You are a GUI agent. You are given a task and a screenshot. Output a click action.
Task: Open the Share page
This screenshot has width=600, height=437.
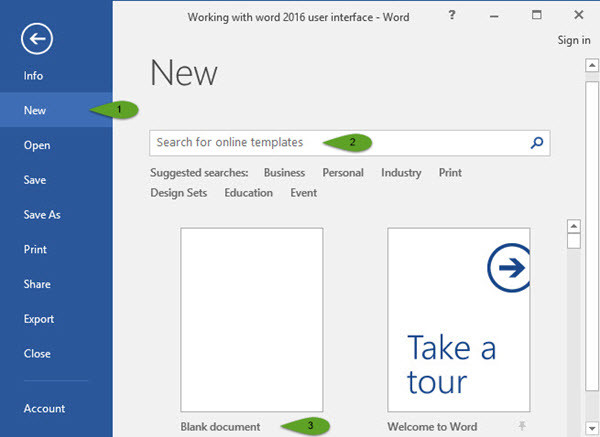[x=37, y=284]
